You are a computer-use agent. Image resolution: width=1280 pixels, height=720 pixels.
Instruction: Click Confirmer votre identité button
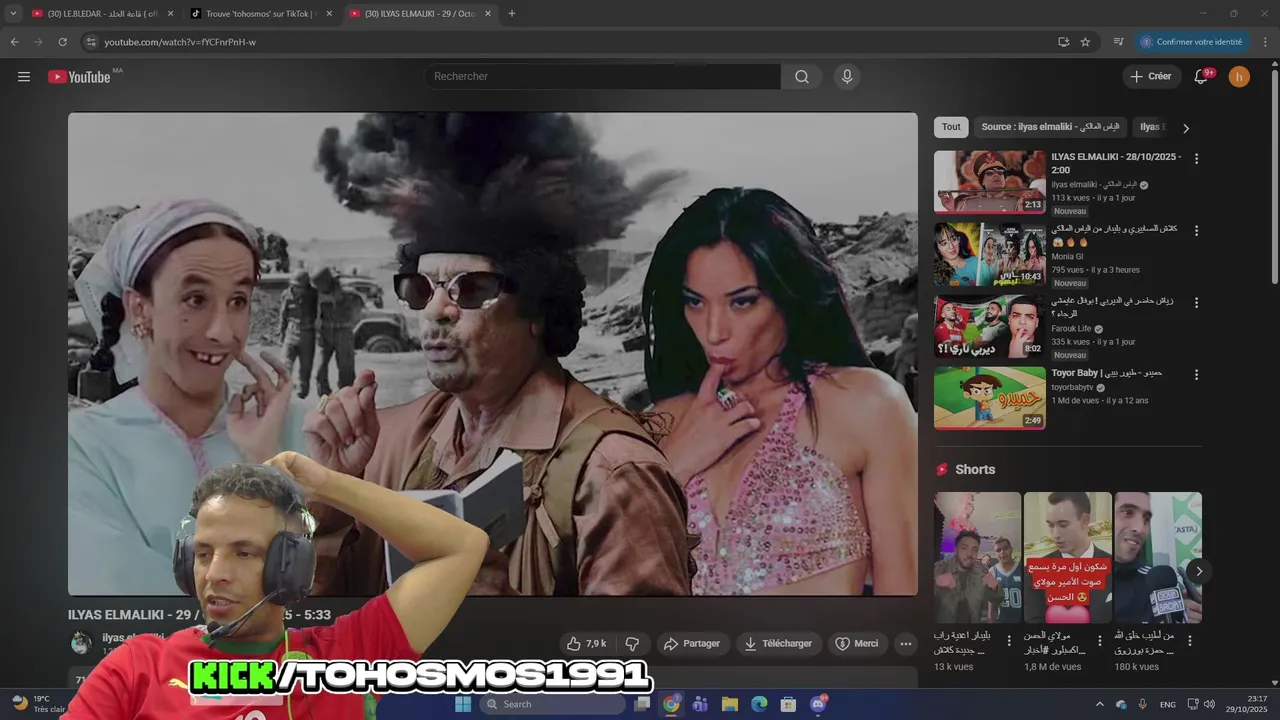pyautogui.click(x=1192, y=42)
